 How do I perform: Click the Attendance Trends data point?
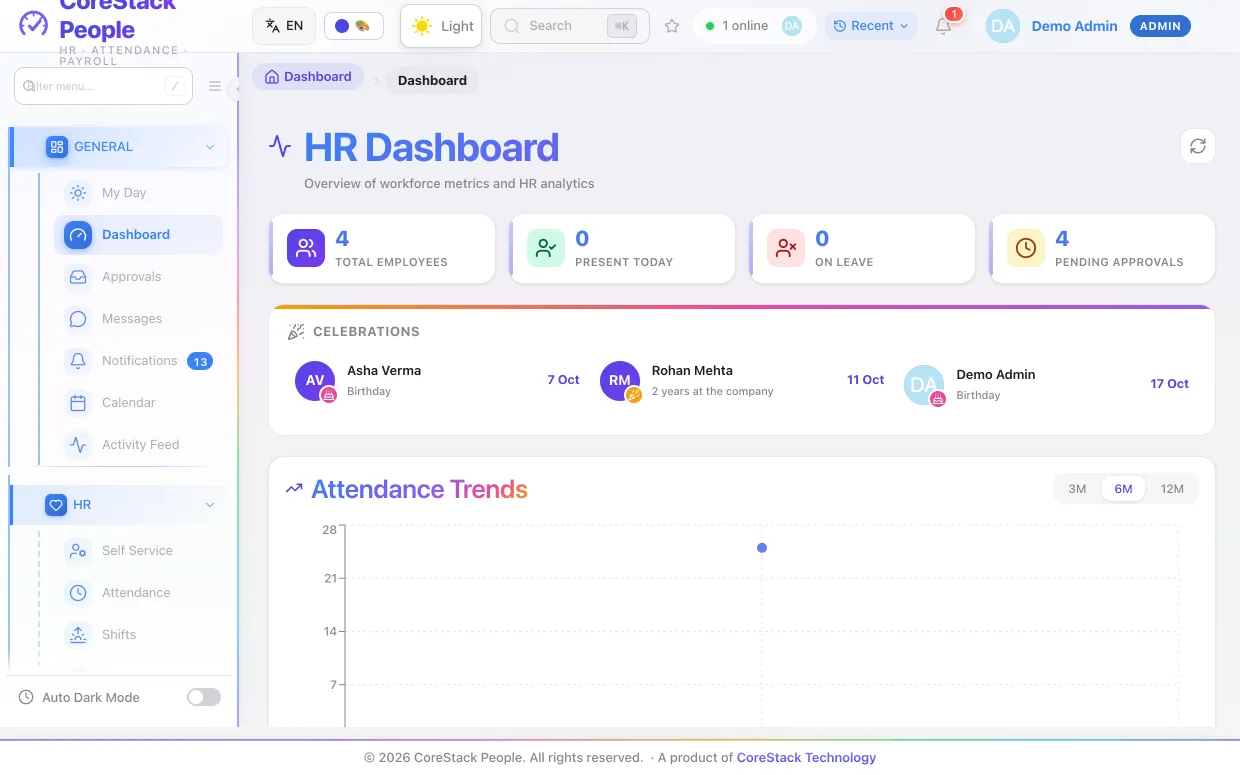tap(762, 548)
